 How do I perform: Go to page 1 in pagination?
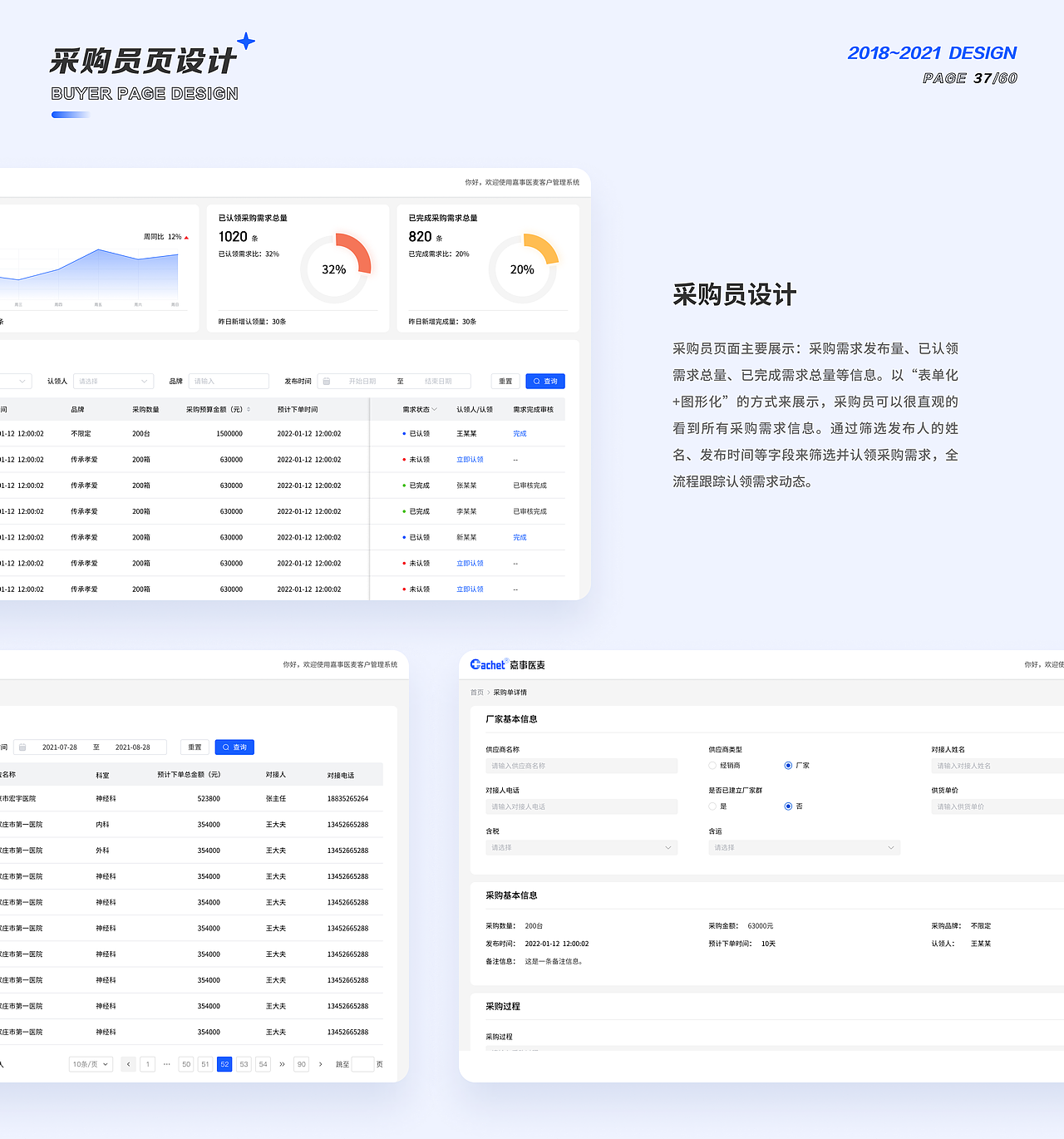[x=148, y=1064]
